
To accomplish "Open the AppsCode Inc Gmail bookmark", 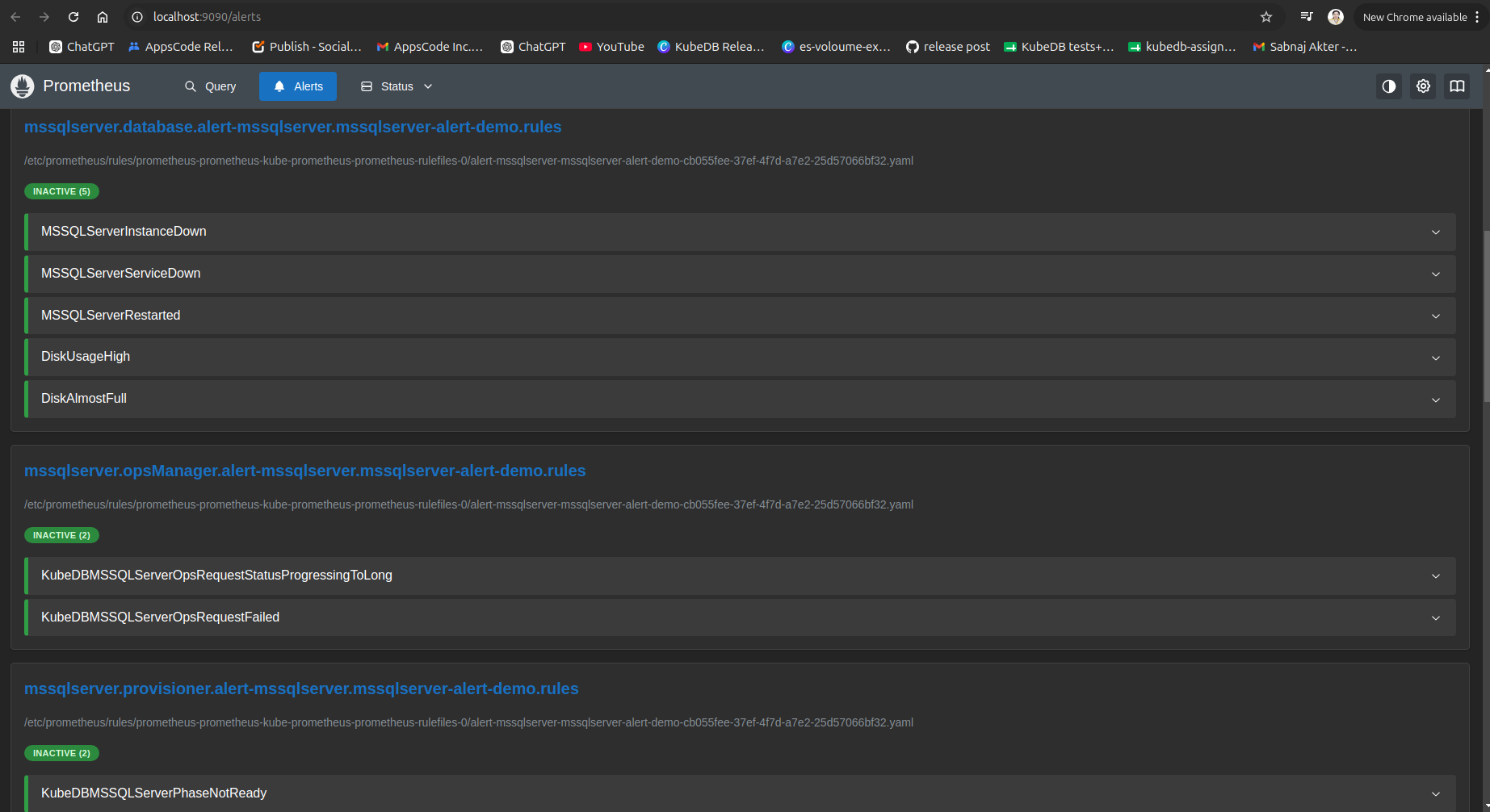I will (x=430, y=47).
